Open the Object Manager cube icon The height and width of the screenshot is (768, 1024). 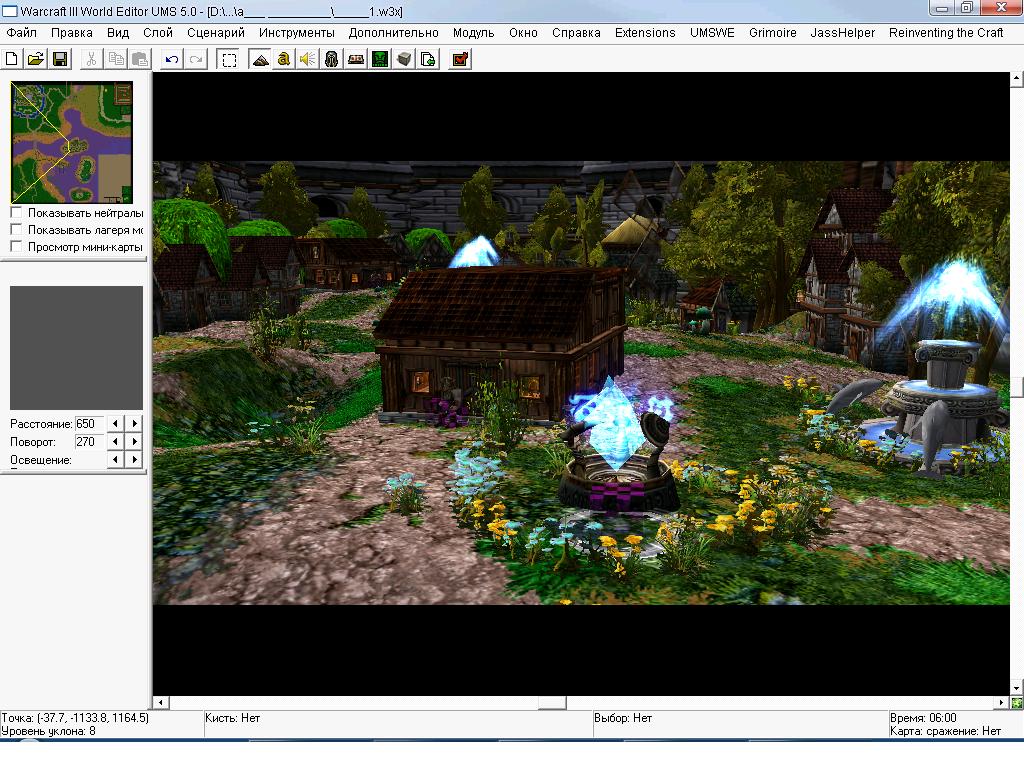coord(404,59)
